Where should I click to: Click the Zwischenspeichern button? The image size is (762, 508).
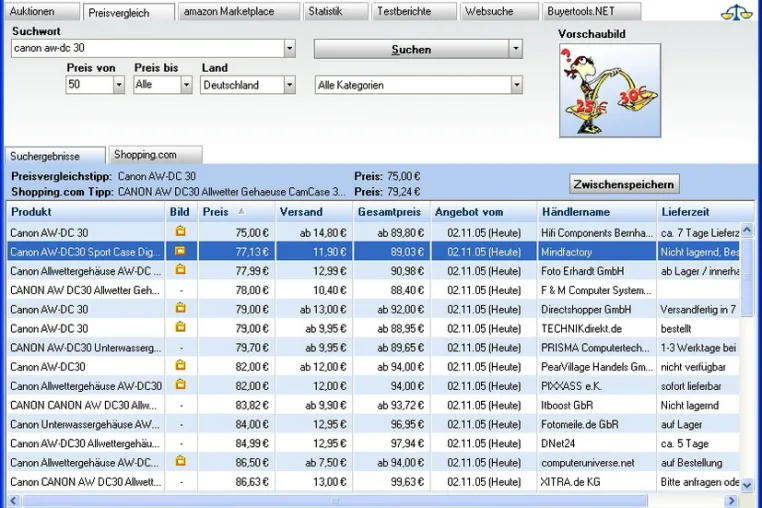pyautogui.click(x=624, y=184)
